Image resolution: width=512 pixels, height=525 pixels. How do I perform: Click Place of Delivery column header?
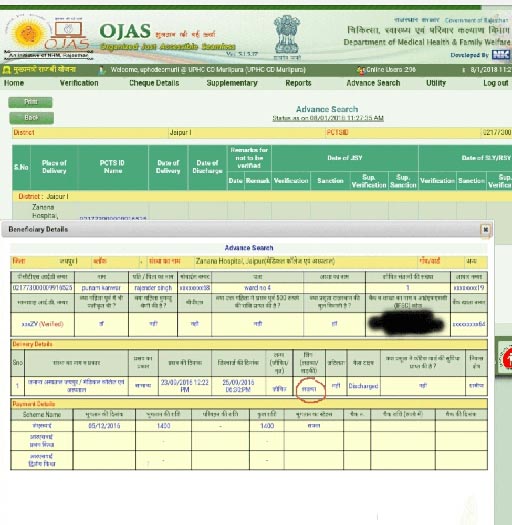tap(54, 167)
